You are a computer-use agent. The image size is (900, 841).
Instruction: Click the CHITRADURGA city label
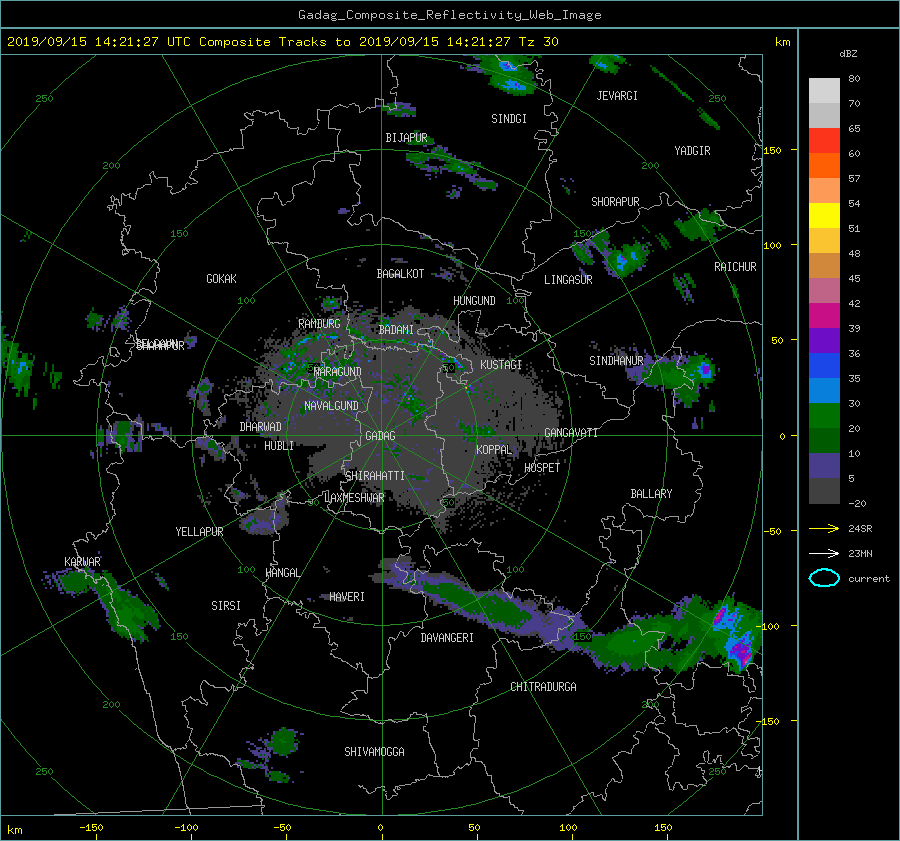[543, 687]
